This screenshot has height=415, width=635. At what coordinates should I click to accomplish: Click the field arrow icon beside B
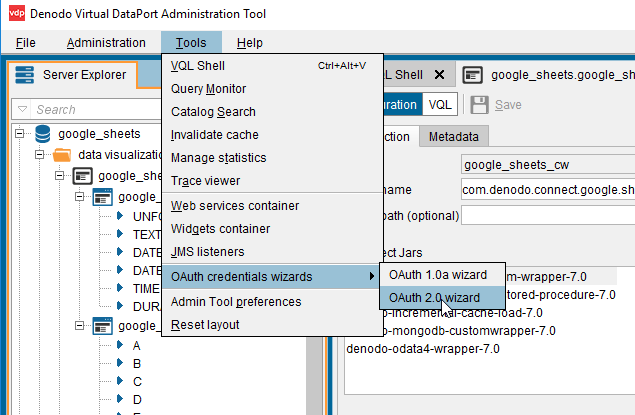pos(120,362)
